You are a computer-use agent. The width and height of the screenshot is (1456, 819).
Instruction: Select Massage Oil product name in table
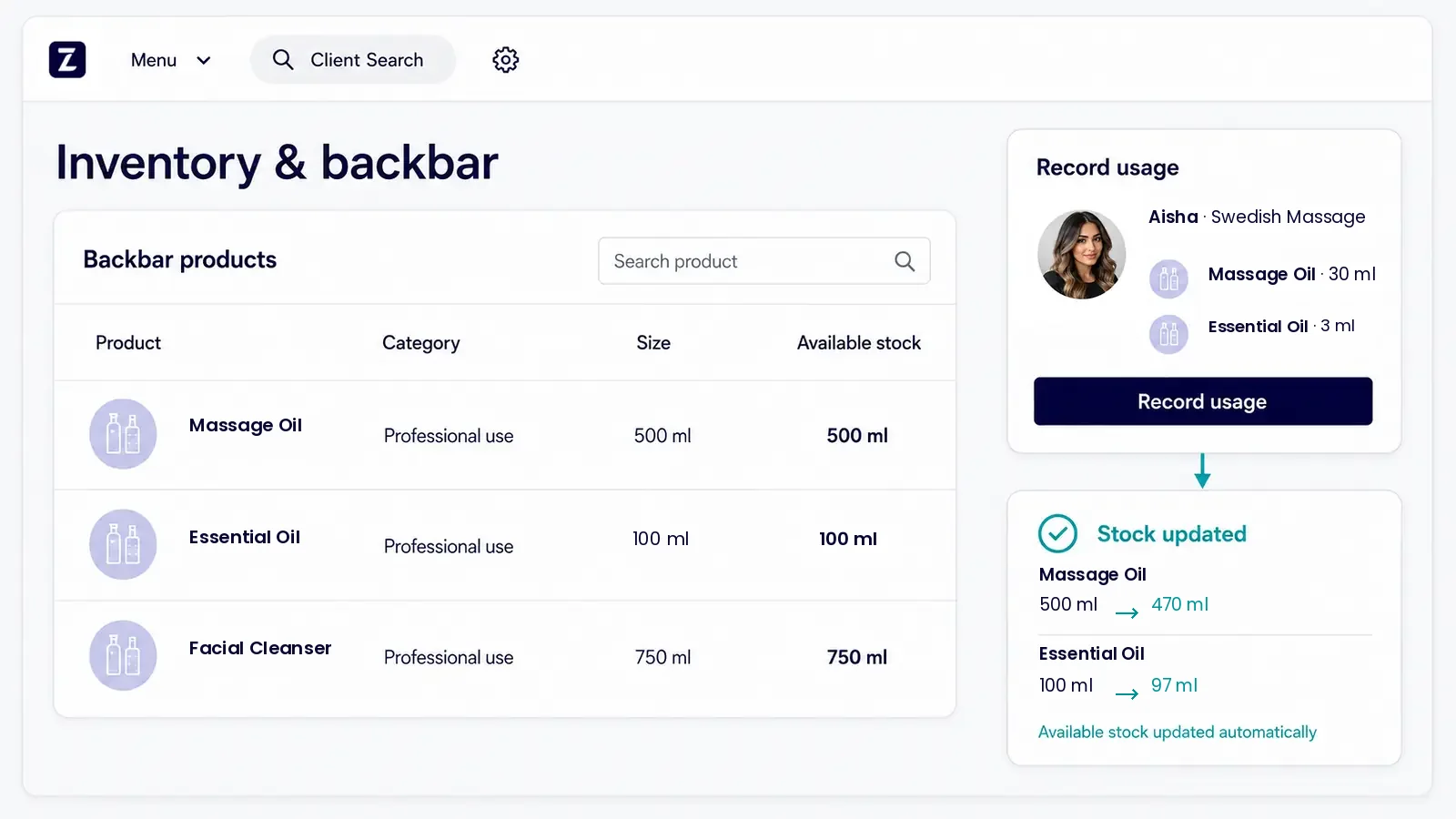tap(246, 425)
